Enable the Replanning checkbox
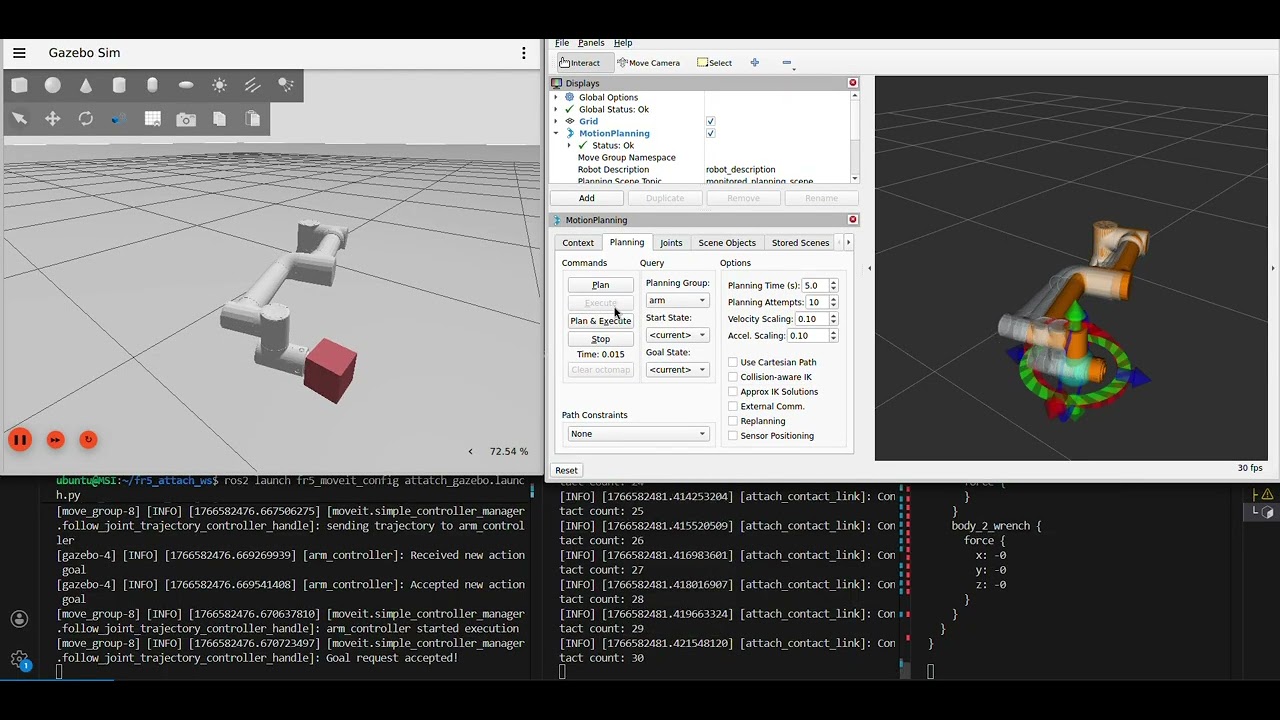This screenshot has height=720, width=1280. (733, 421)
